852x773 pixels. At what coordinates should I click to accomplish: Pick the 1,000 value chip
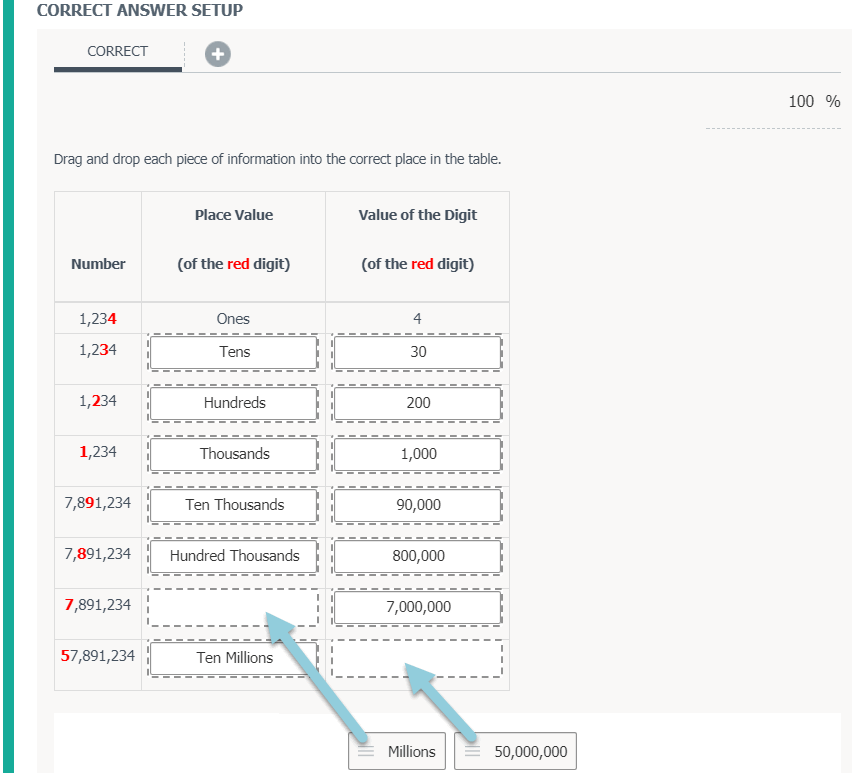coord(418,454)
